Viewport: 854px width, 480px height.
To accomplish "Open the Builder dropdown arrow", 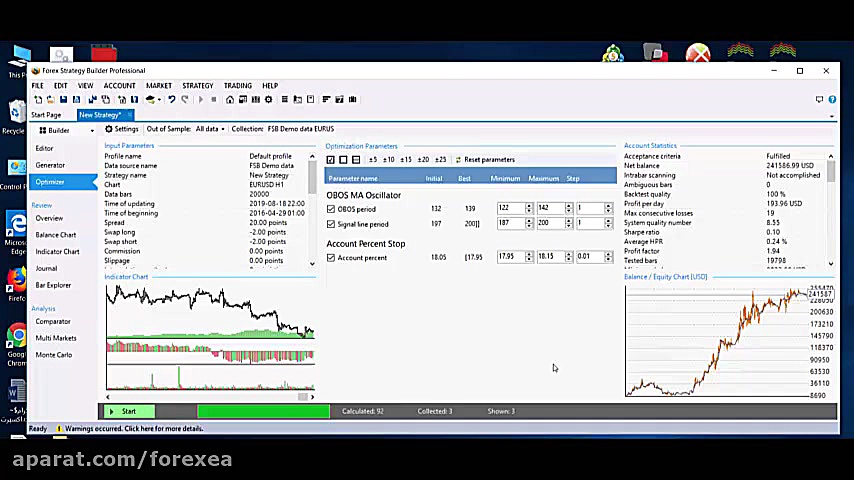I will (x=92, y=131).
